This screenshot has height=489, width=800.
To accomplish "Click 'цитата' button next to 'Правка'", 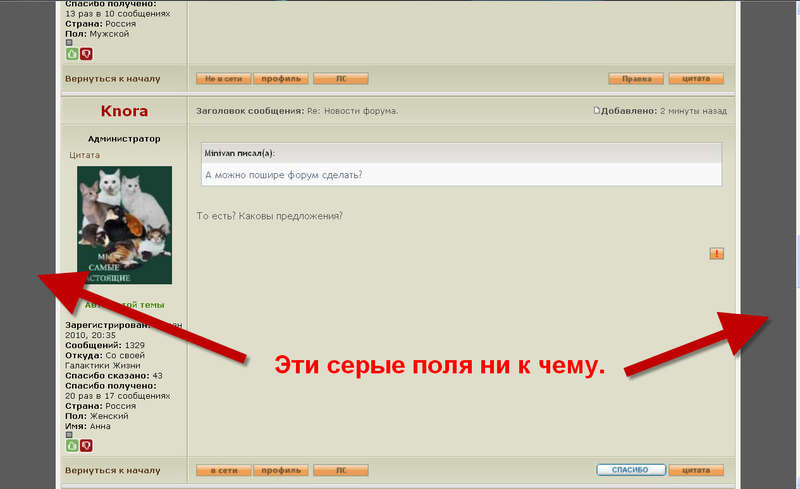I will [696, 79].
